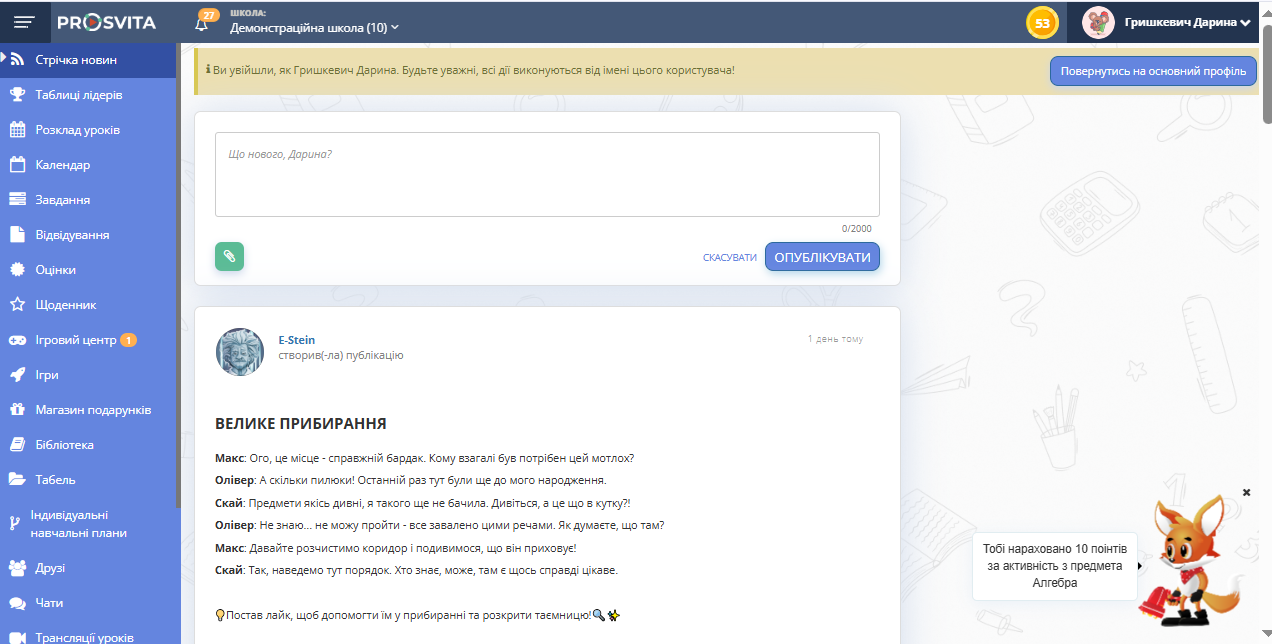Open Розклад уроків in the sidebar

(x=77, y=130)
